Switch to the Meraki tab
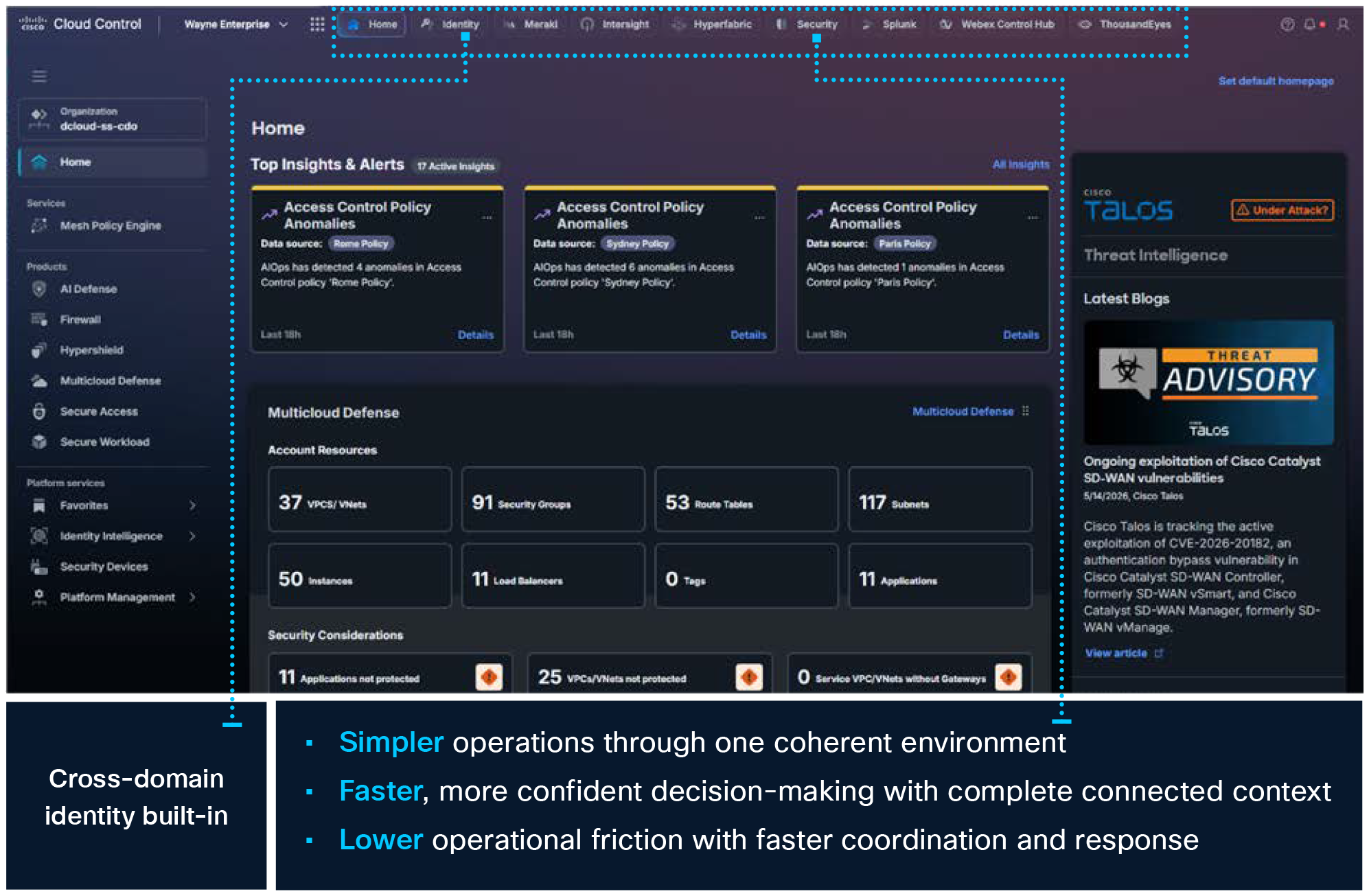 pos(531,25)
